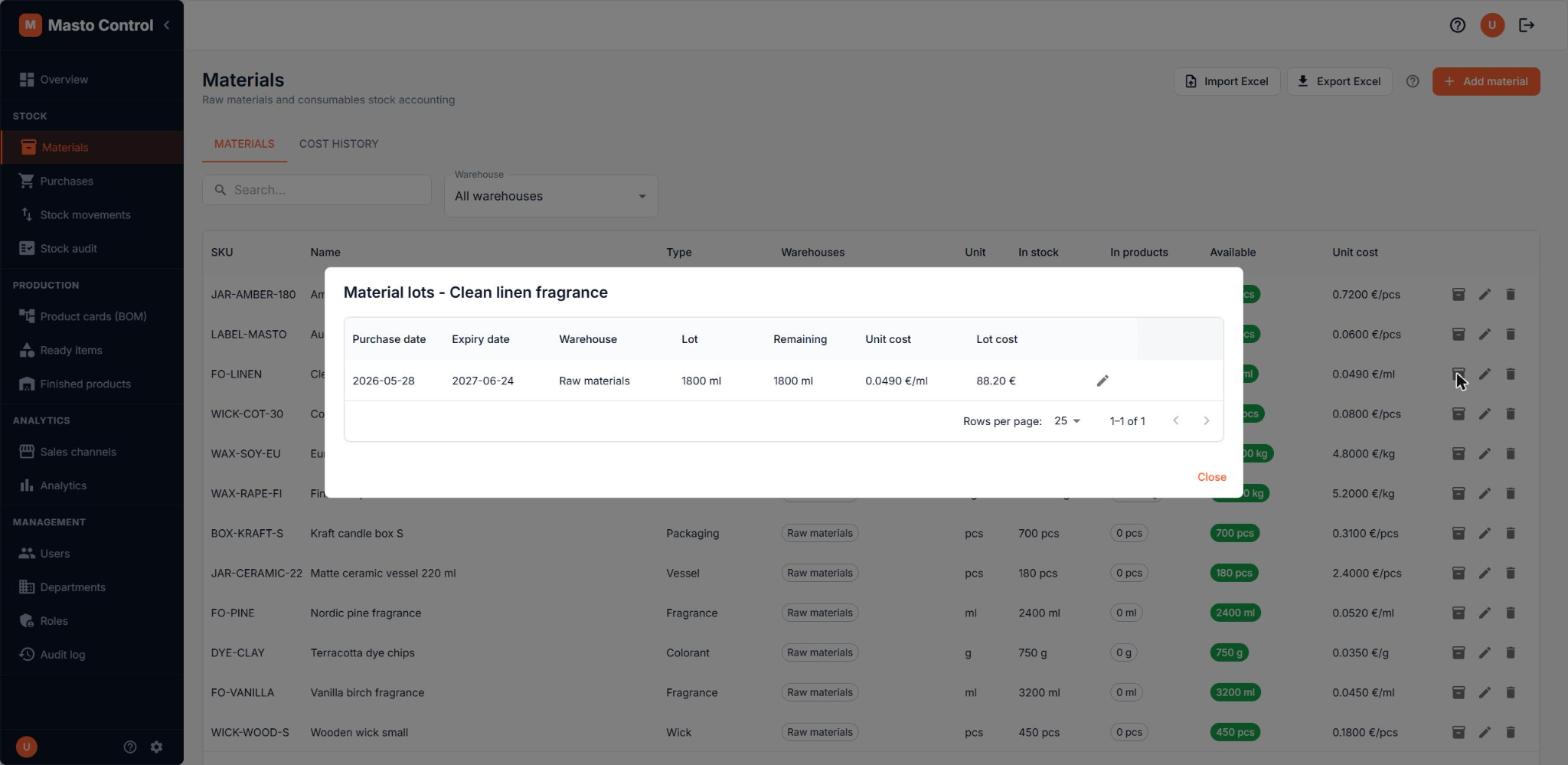The height and width of the screenshot is (765, 1568).
Task: Delete the JAR-CERAMIC-22 material
Action: (1510, 573)
